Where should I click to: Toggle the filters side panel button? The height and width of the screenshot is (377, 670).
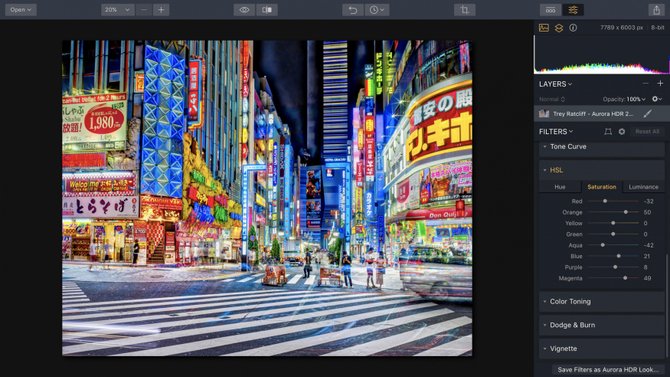coord(573,10)
